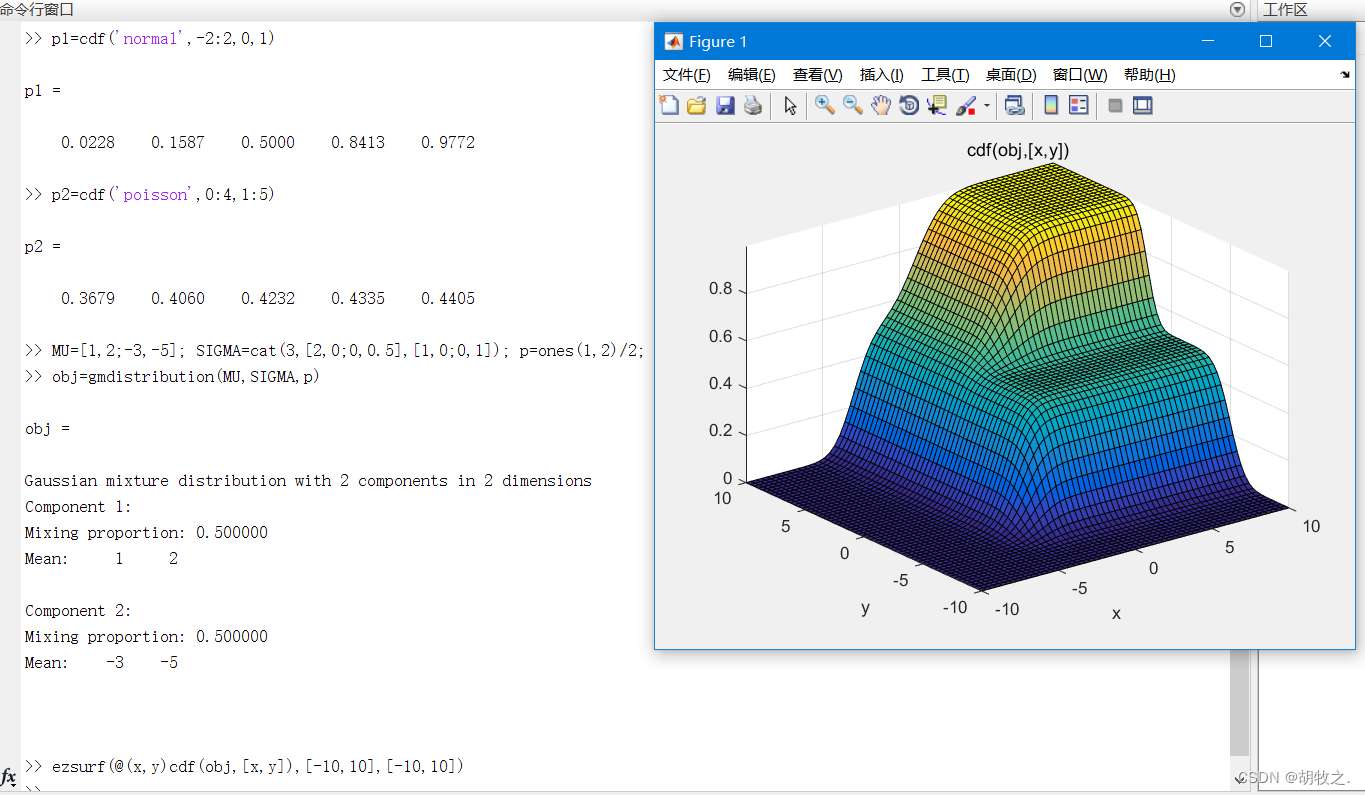This screenshot has height=795, width=1365.
Task: Open the brush color dropdown arrow
Action: pyautogui.click(x=987, y=105)
